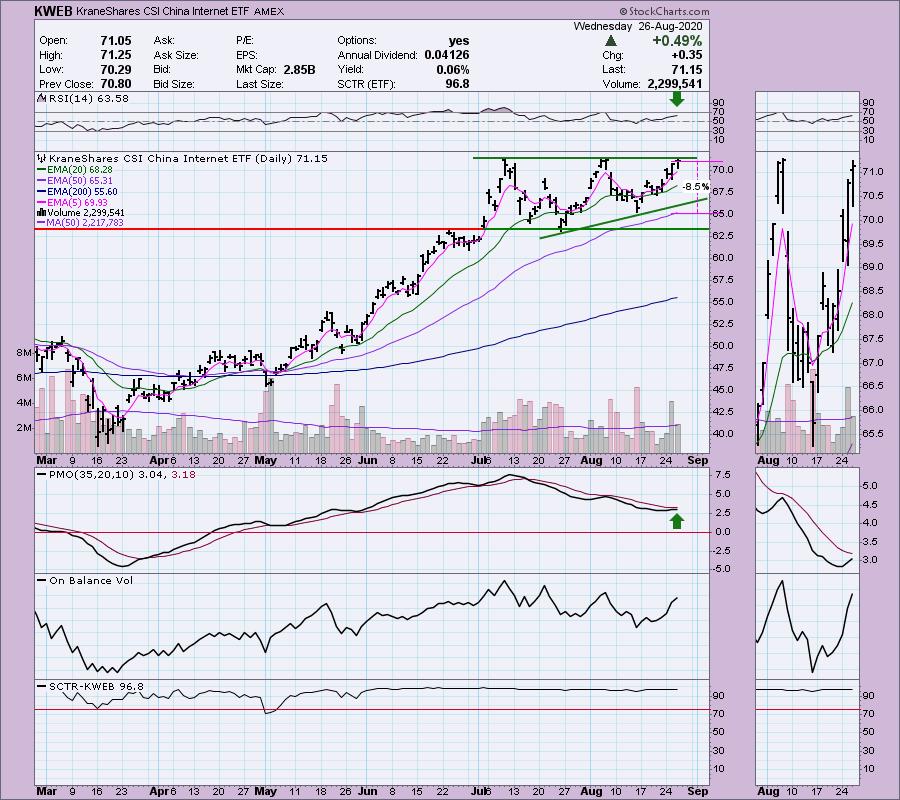
Task: Click the PMO signal value 3.18
Action: click(x=184, y=475)
